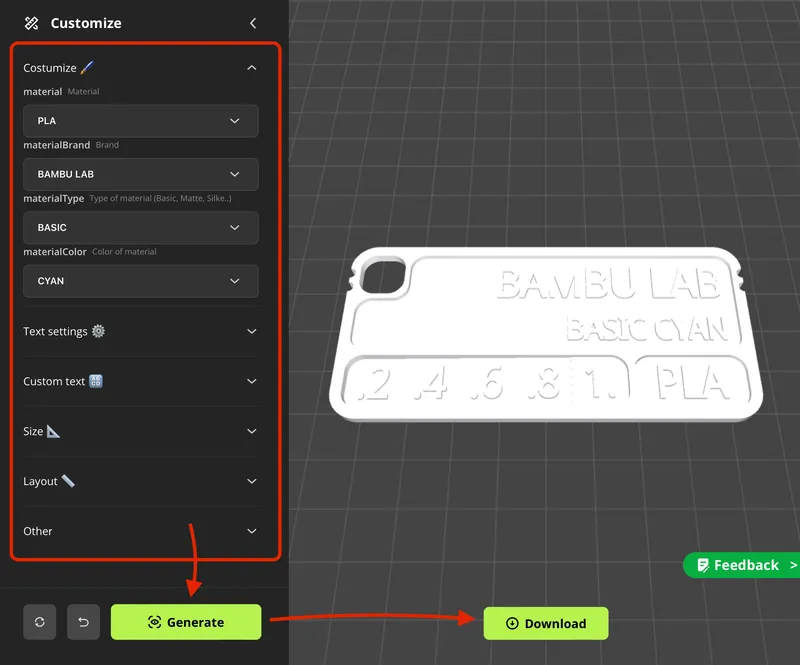The image size is (800, 665).
Task: Open the materialBrand dropdown showing BAMBU LAB
Action: click(x=141, y=174)
